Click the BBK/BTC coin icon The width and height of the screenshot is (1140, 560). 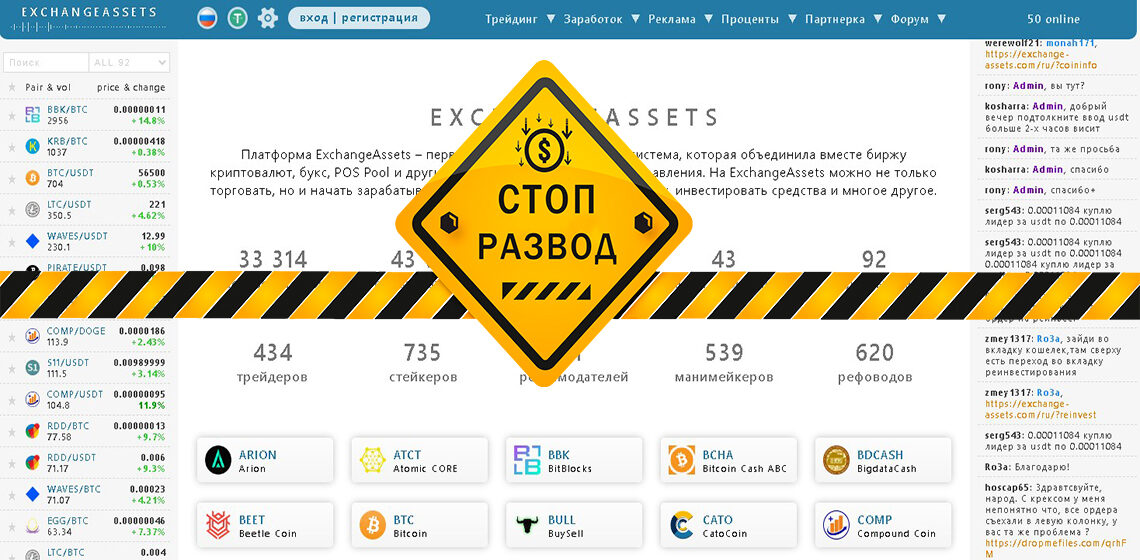pyautogui.click(x=33, y=115)
